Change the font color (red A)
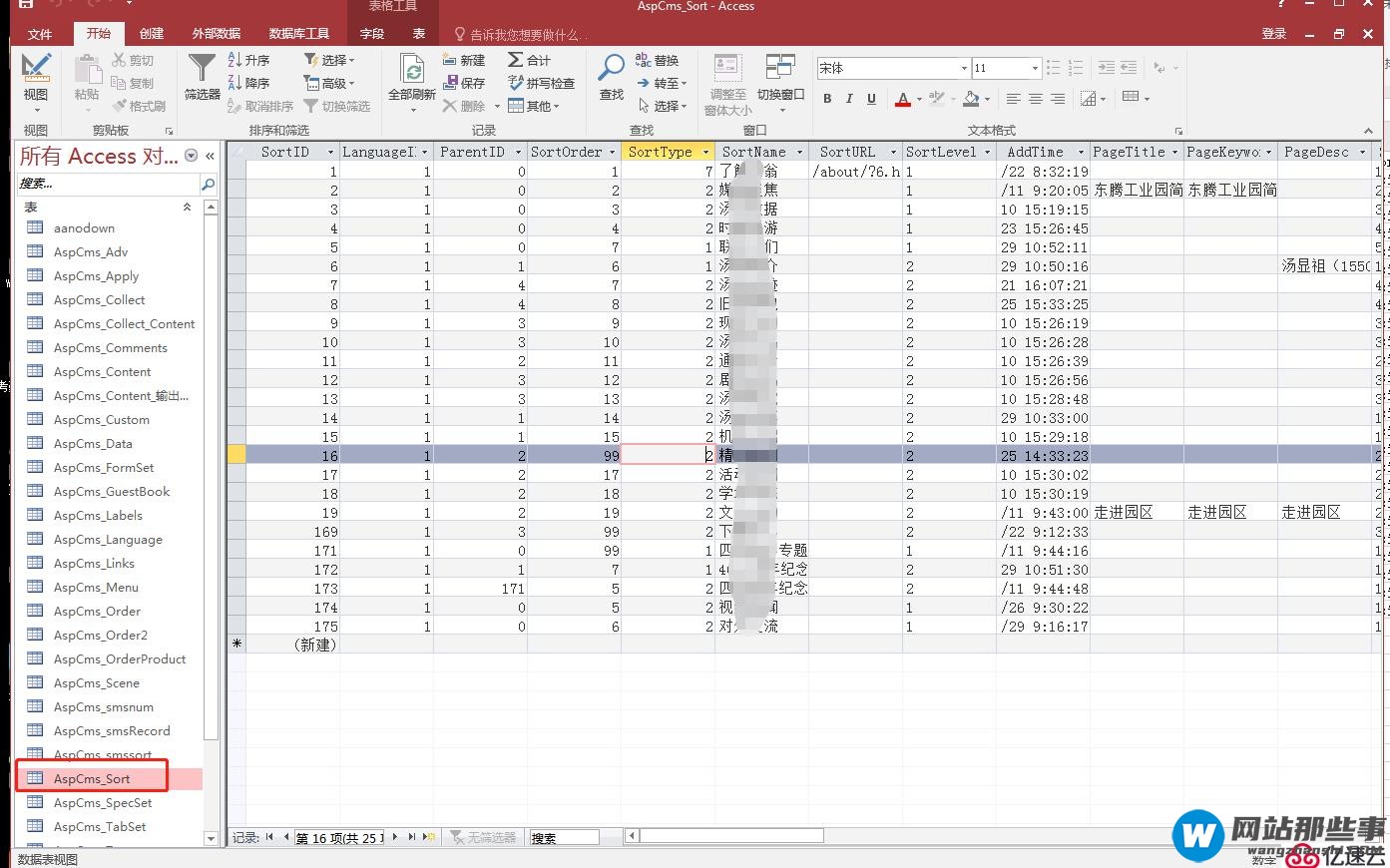The width and height of the screenshot is (1390, 868). [903, 98]
